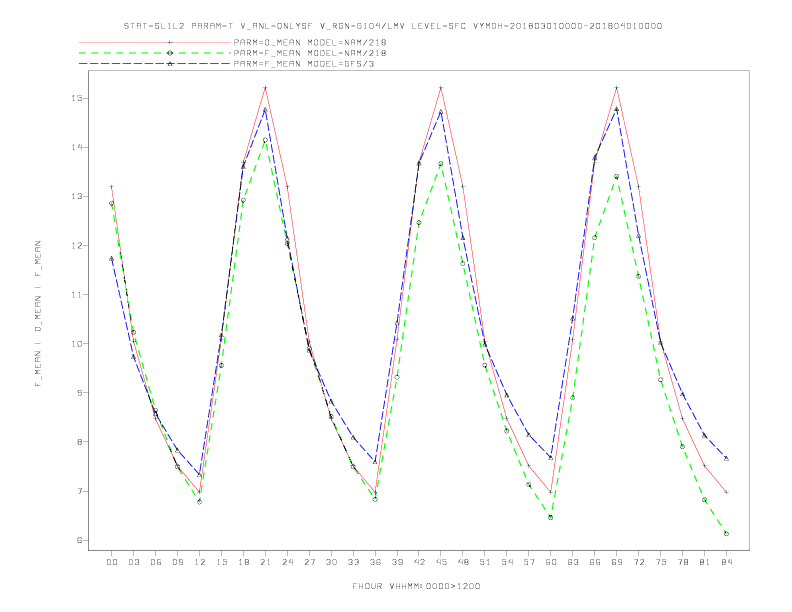Click x-axis tick label 51
The width and height of the screenshot is (792, 612).
coord(485,562)
